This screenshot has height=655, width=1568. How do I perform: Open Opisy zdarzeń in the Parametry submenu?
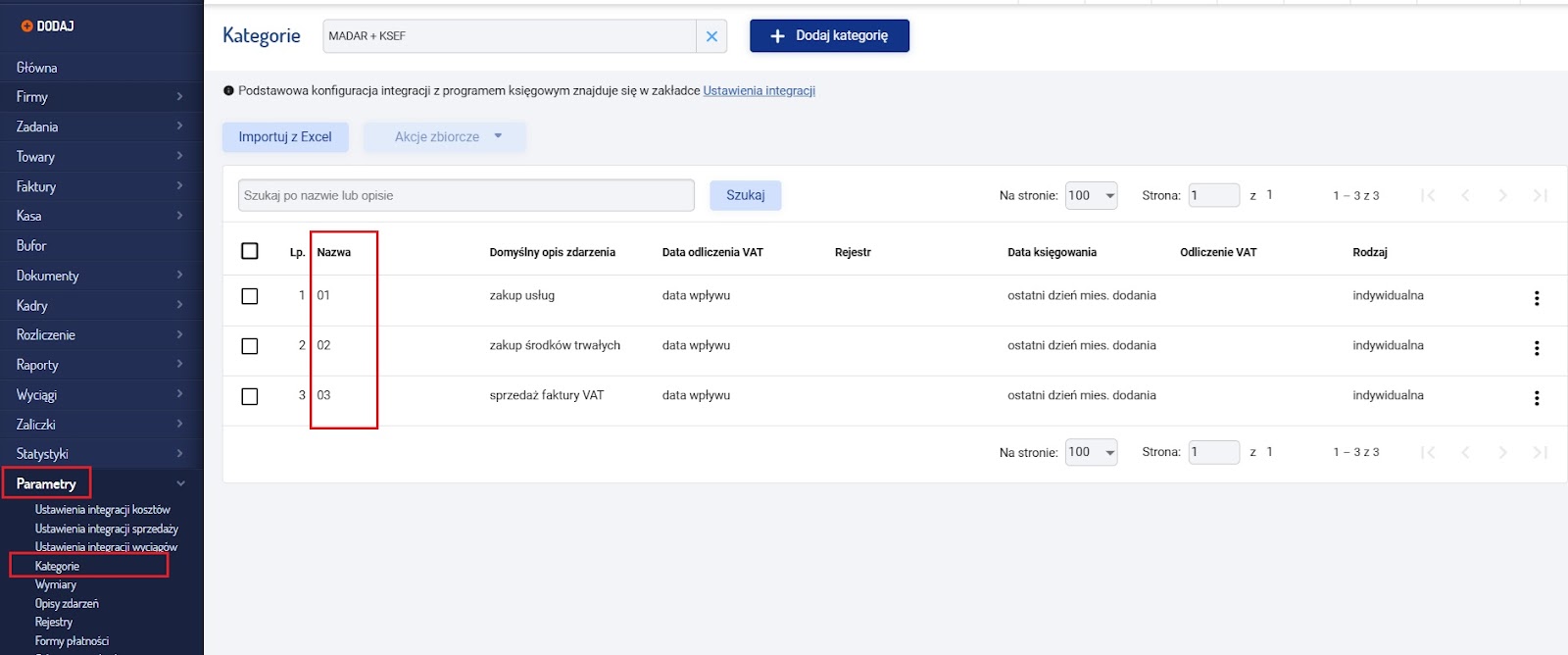coord(67,603)
